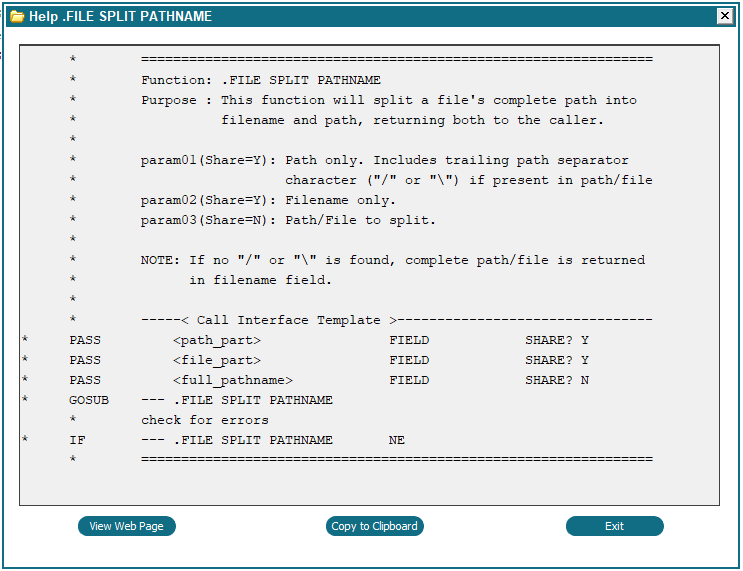Exit the help window
This screenshot has width=743, height=571.
coord(615,526)
